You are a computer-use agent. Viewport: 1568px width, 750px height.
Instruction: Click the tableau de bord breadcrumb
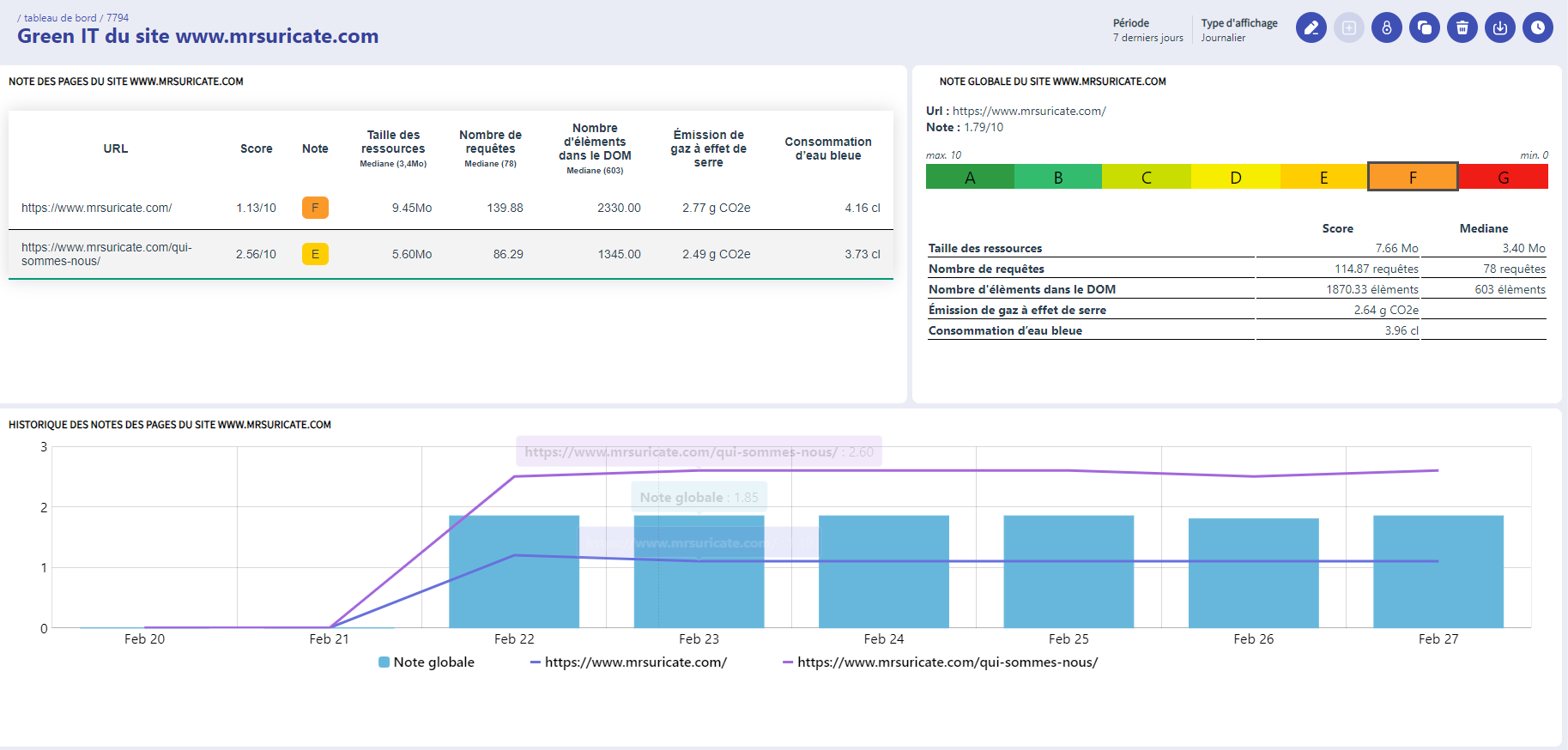click(x=60, y=18)
